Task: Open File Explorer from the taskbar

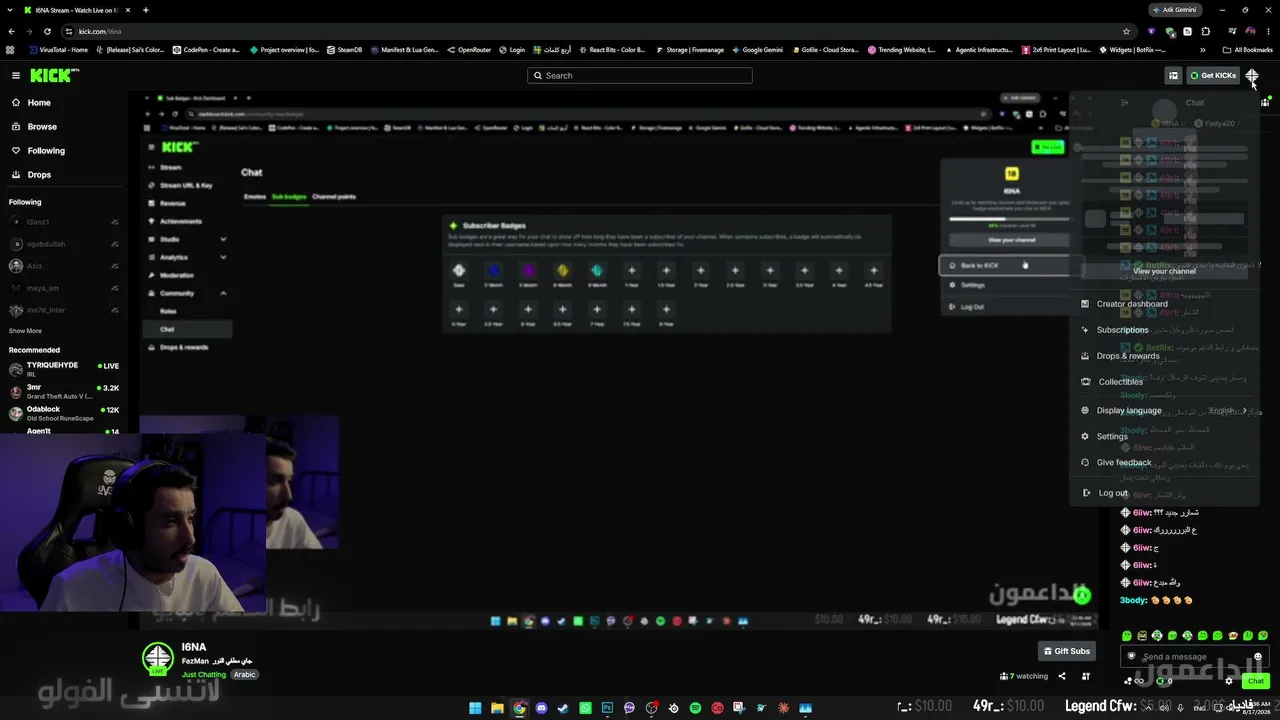Action: click(497, 708)
